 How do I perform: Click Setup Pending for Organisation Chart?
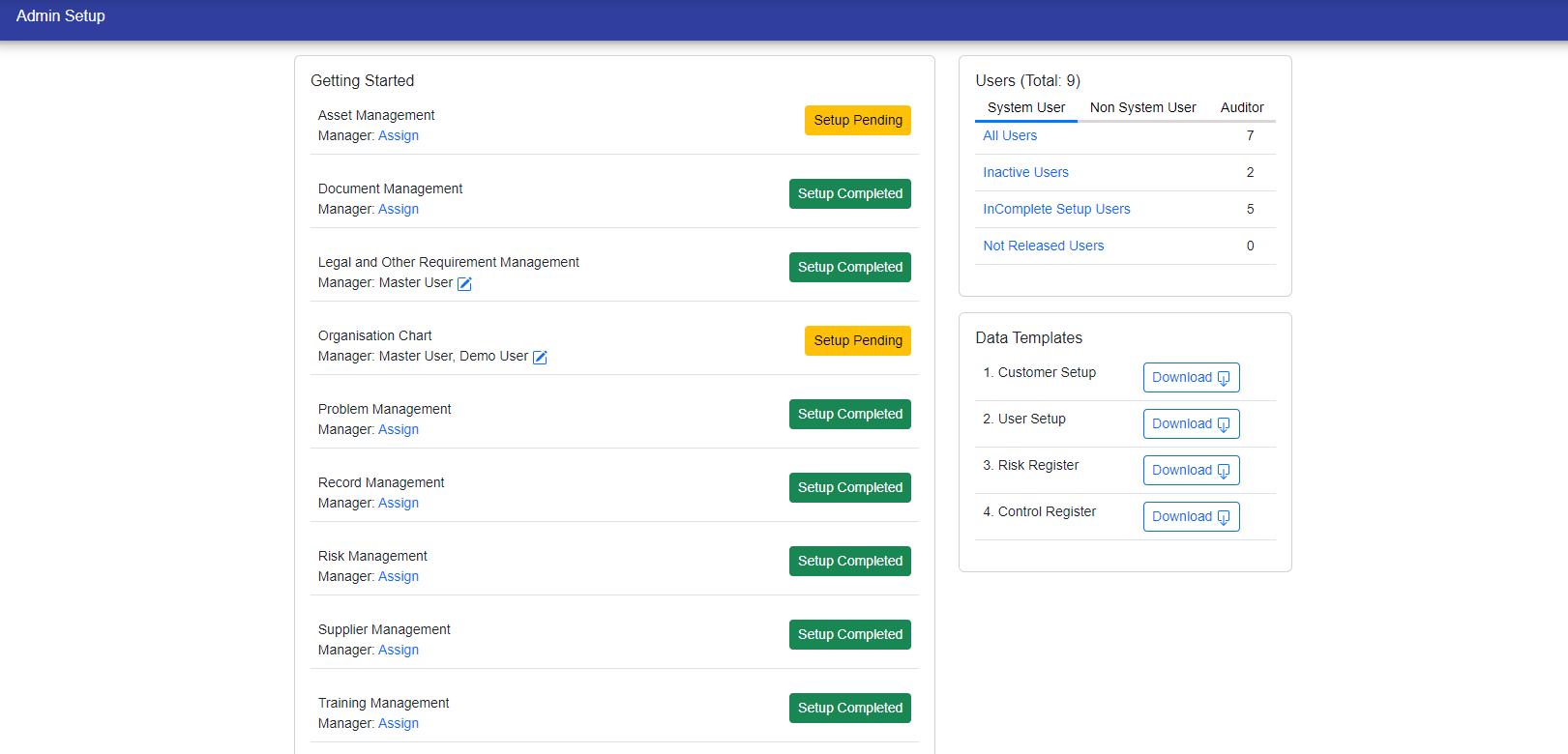click(x=857, y=340)
